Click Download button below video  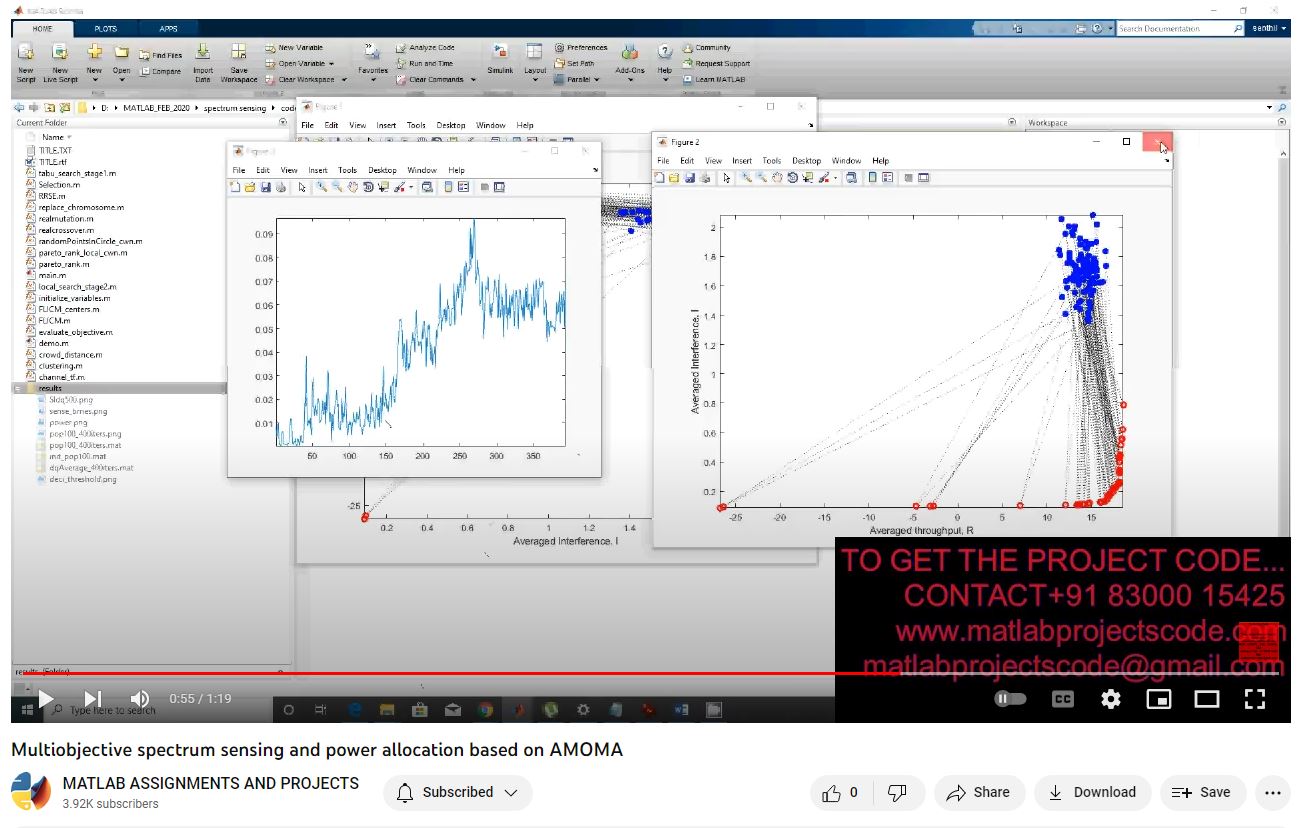pyautogui.click(x=1093, y=792)
